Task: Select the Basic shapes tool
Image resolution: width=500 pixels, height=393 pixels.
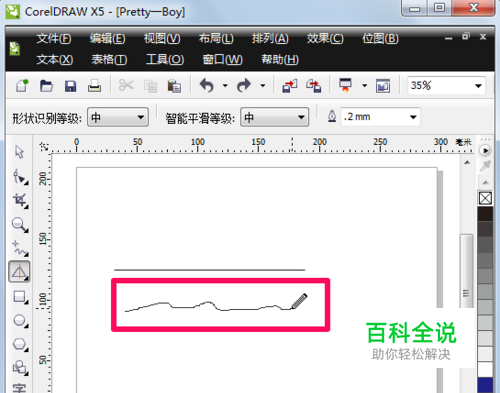Action: point(20,367)
